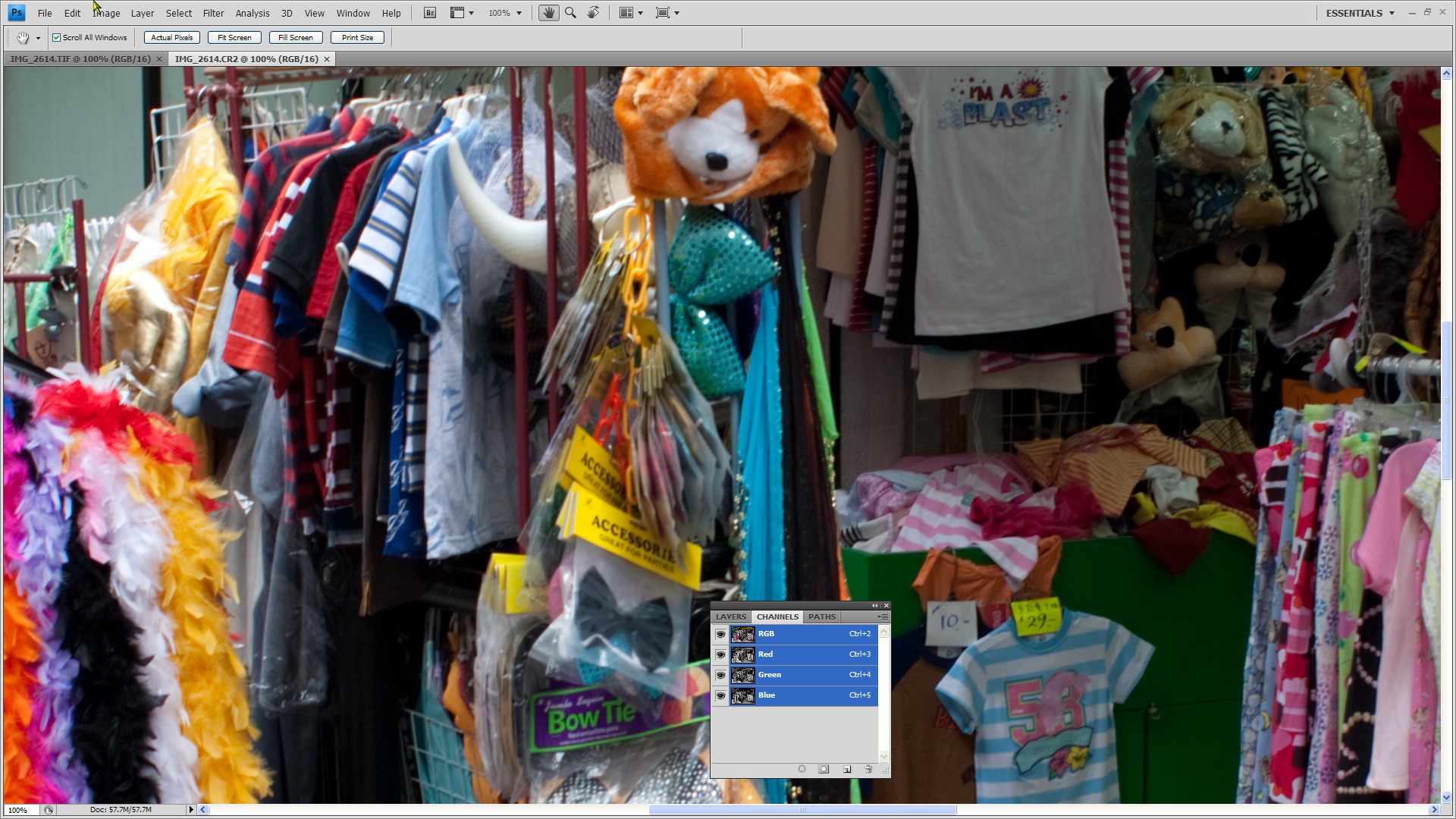The height and width of the screenshot is (819, 1456).
Task: Click the Screen Mode icon
Action: [x=662, y=13]
